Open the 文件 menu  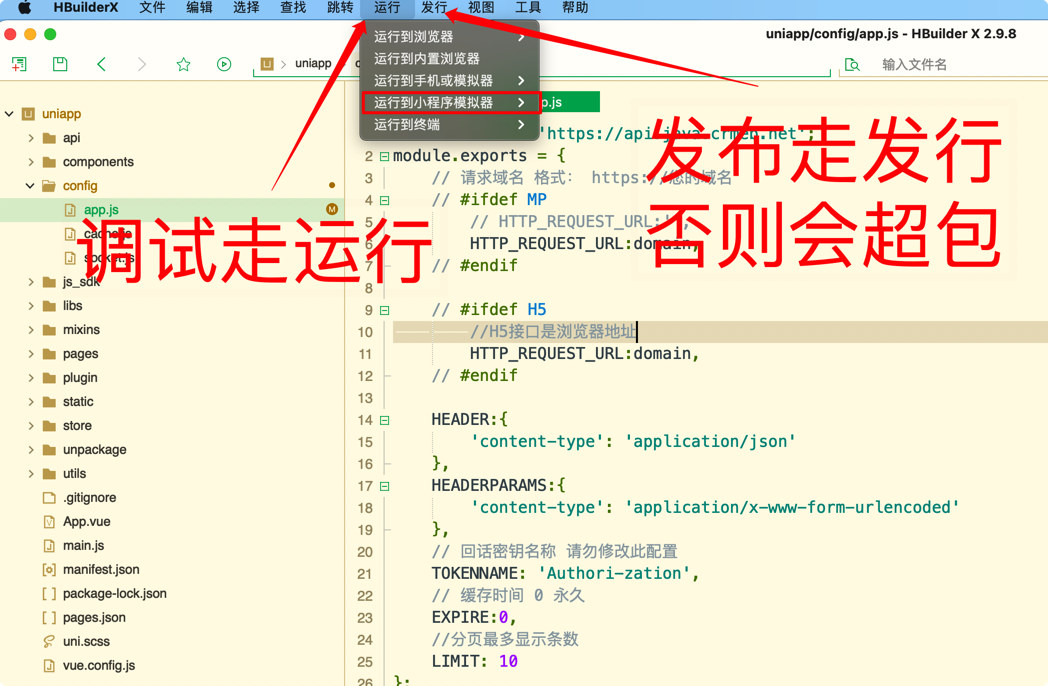(152, 8)
